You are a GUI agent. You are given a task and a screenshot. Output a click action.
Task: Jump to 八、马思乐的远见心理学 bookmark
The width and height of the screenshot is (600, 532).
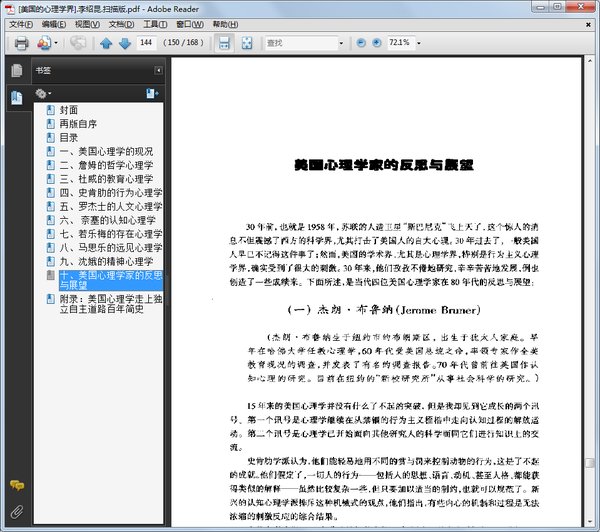111,248
